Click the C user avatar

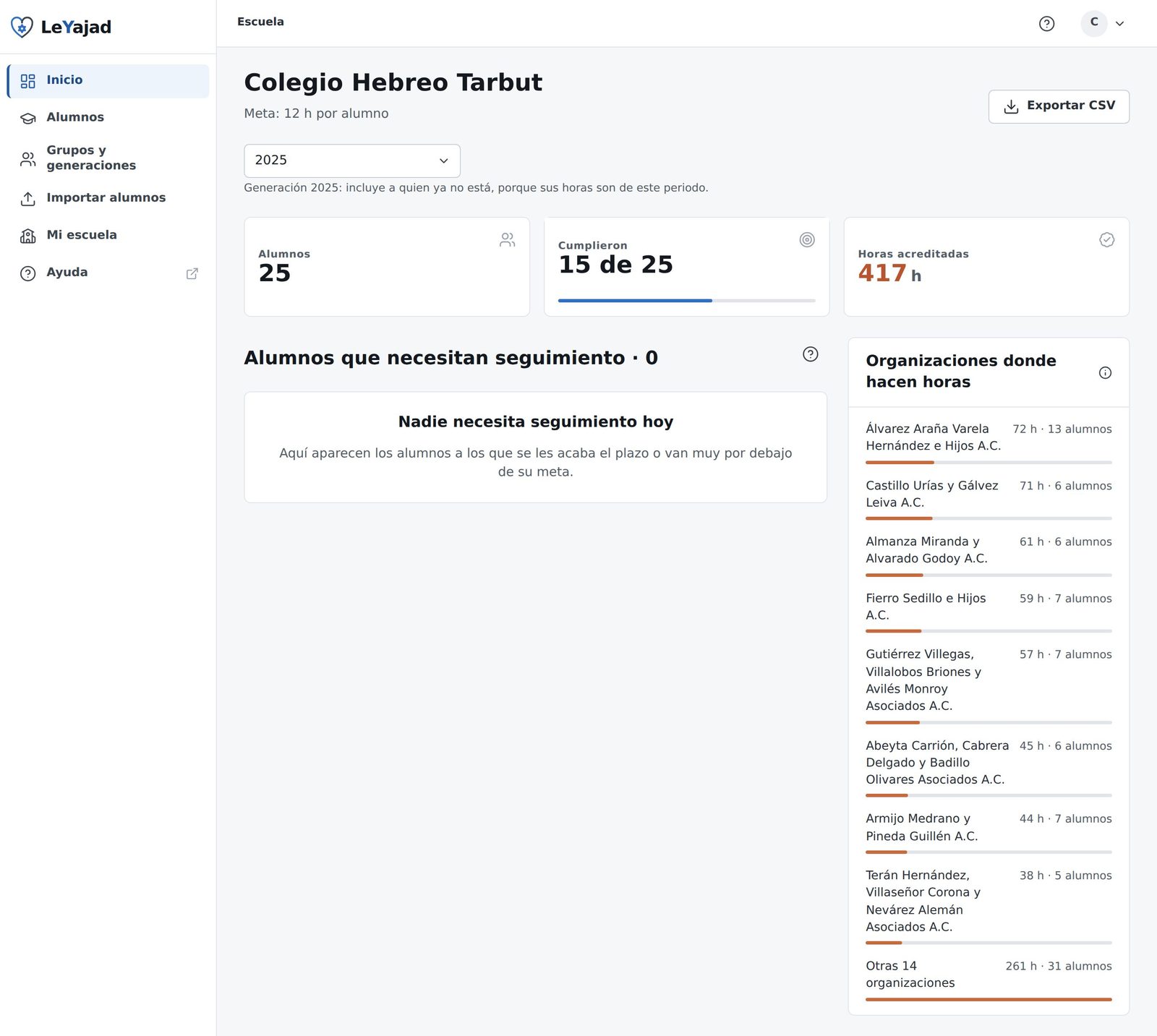click(1094, 23)
